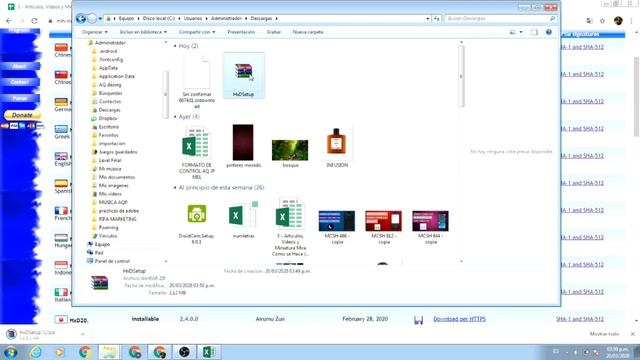This screenshot has height=360, width=640.
Task: Click Disco local (C:) in breadcrumb
Action: (159, 18)
